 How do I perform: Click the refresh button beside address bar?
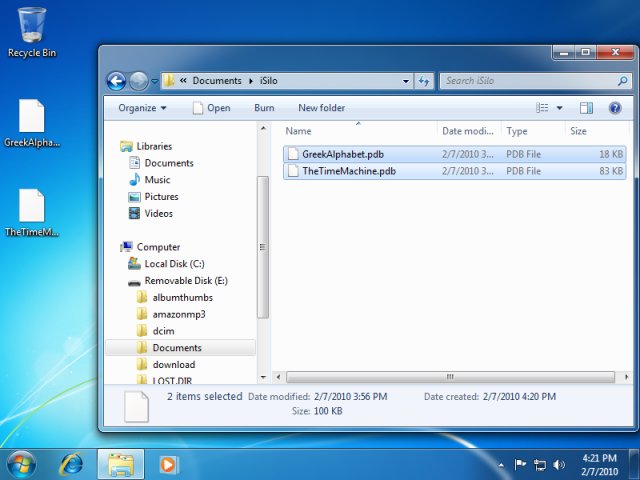pyautogui.click(x=424, y=81)
